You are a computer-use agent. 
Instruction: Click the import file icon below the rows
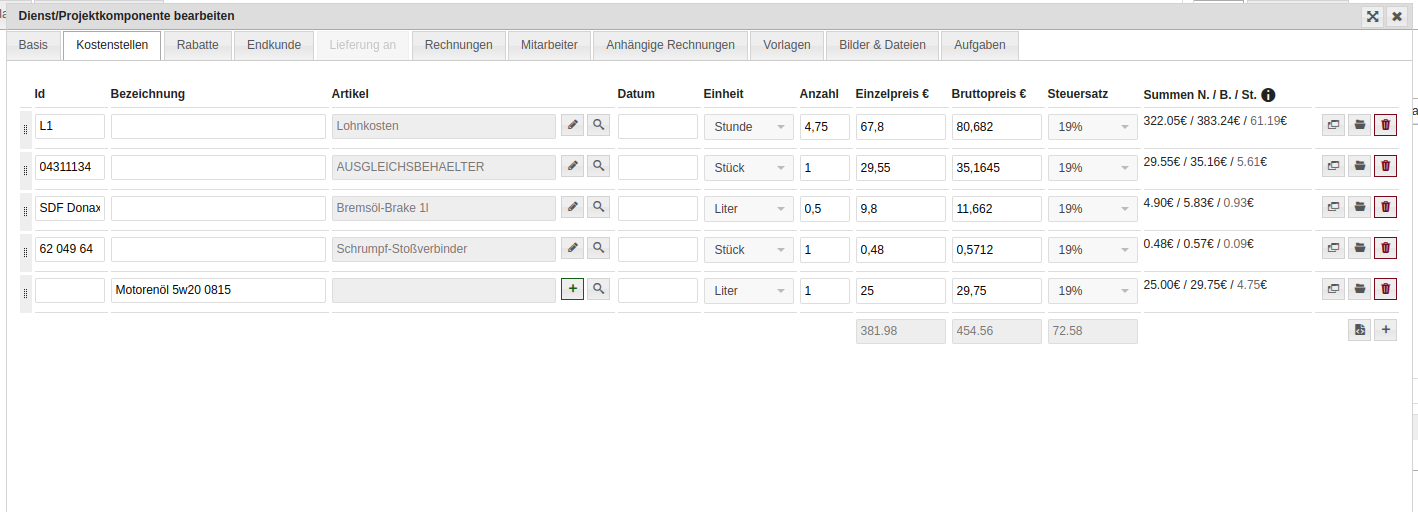point(1359,330)
